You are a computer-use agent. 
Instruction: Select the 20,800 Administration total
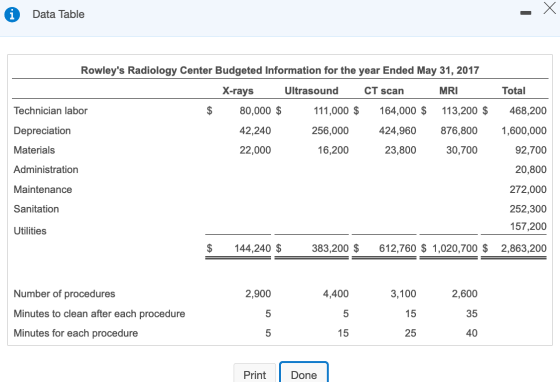coord(531,170)
